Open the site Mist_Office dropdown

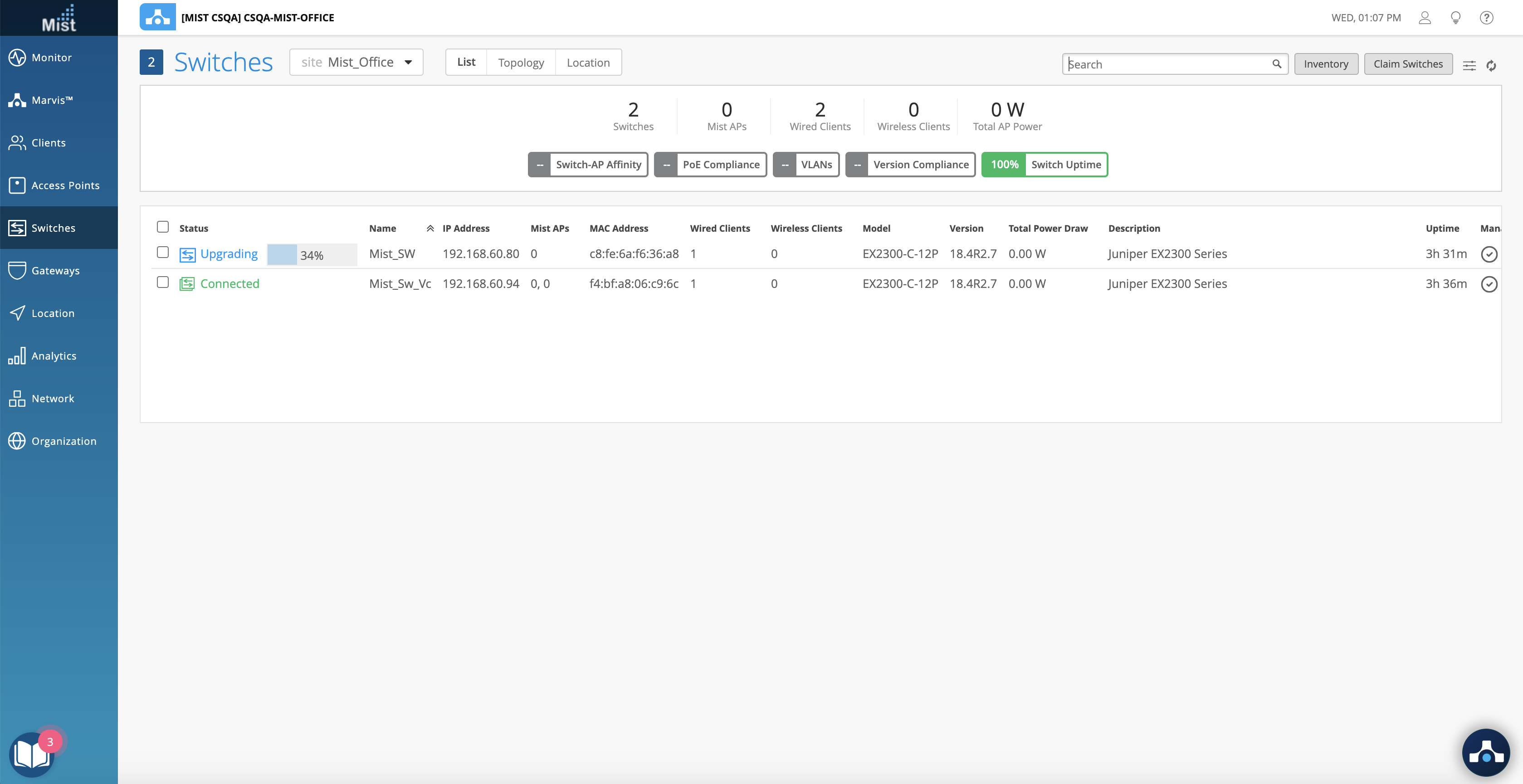click(x=356, y=62)
